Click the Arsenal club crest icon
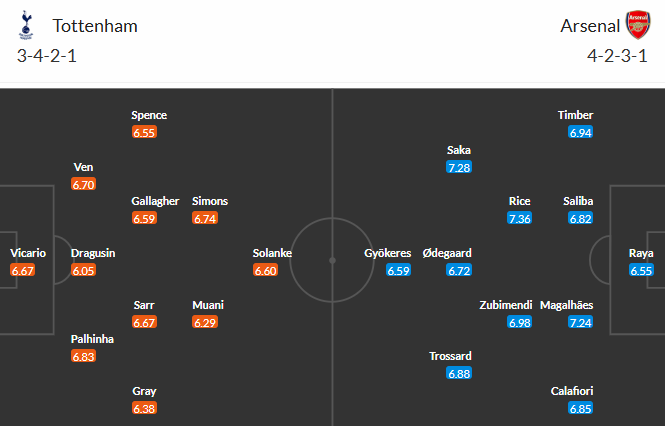Viewport: 665px width, 426px height. pos(637,25)
